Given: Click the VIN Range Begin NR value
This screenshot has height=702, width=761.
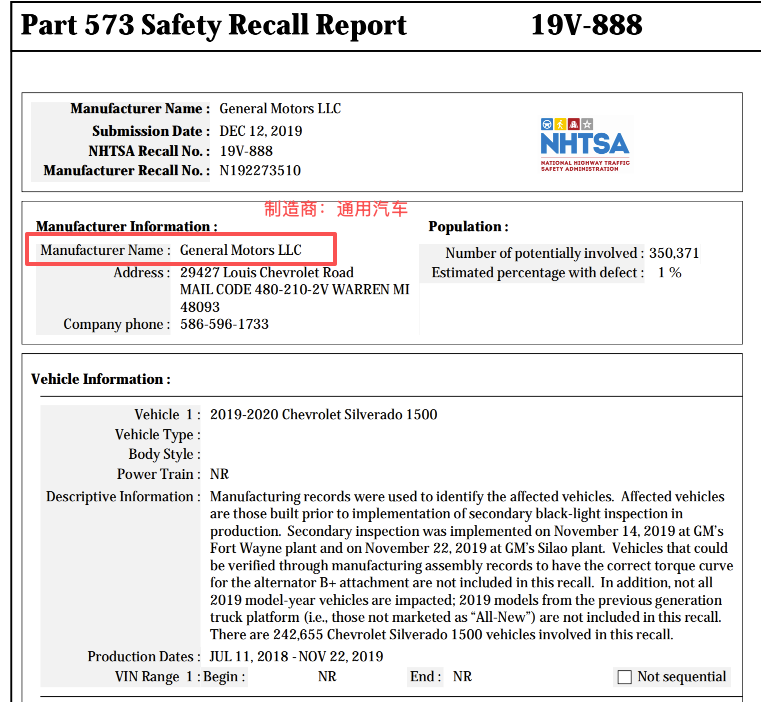Looking at the screenshot, I should [x=327, y=677].
